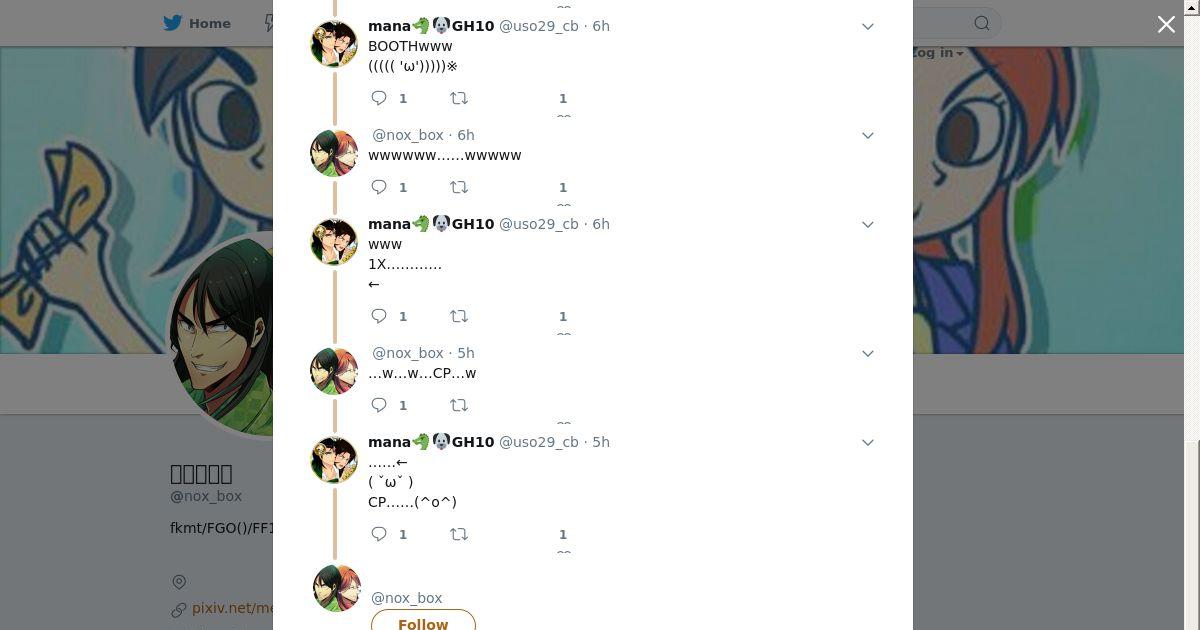The width and height of the screenshot is (1200, 630).
Task: Reply to the "1X............" tweet
Action: [x=379, y=316]
